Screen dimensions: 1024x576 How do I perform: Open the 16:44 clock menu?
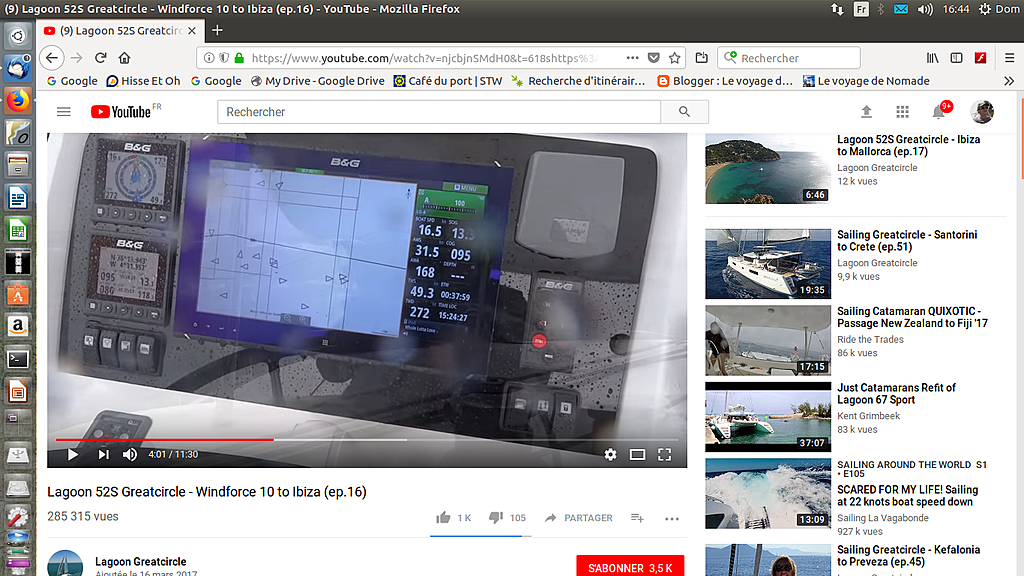coord(956,9)
